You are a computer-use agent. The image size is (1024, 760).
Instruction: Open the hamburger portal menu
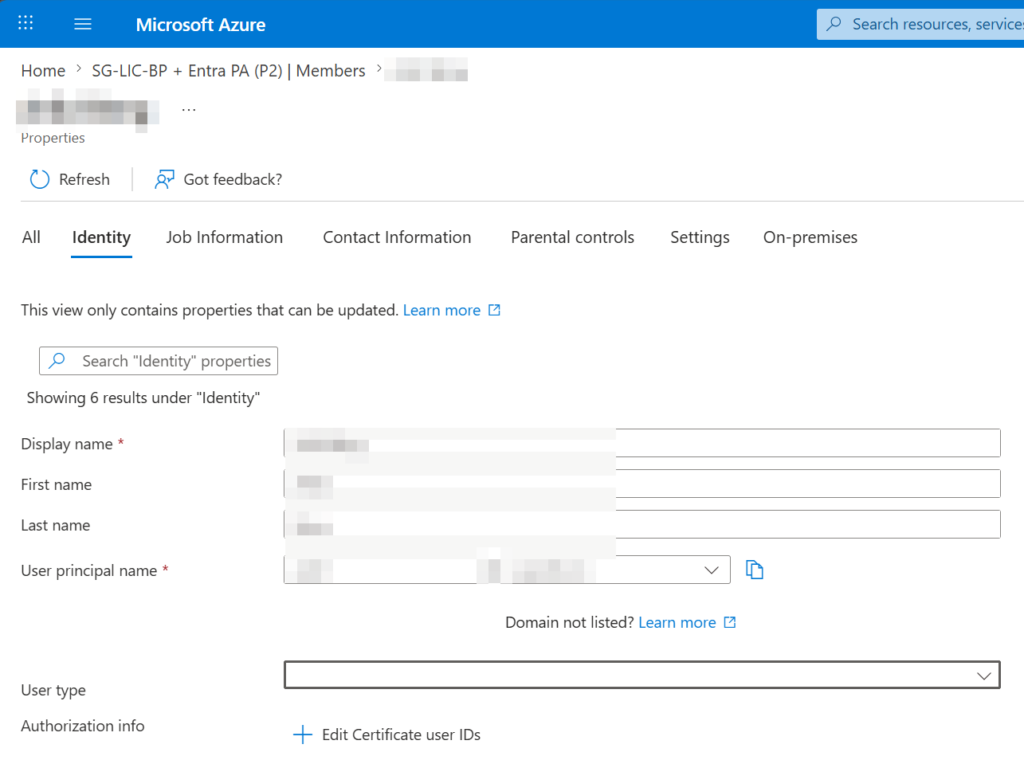[82, 24]
